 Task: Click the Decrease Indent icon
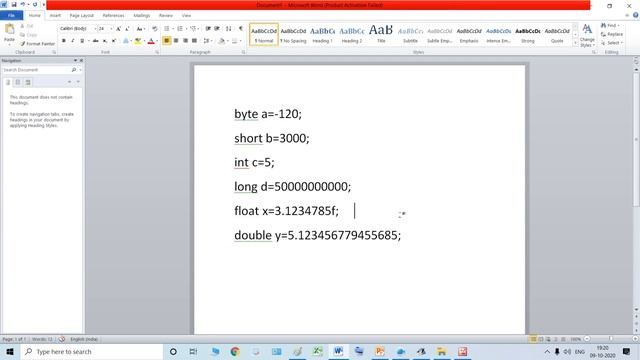tap(208, 29)
